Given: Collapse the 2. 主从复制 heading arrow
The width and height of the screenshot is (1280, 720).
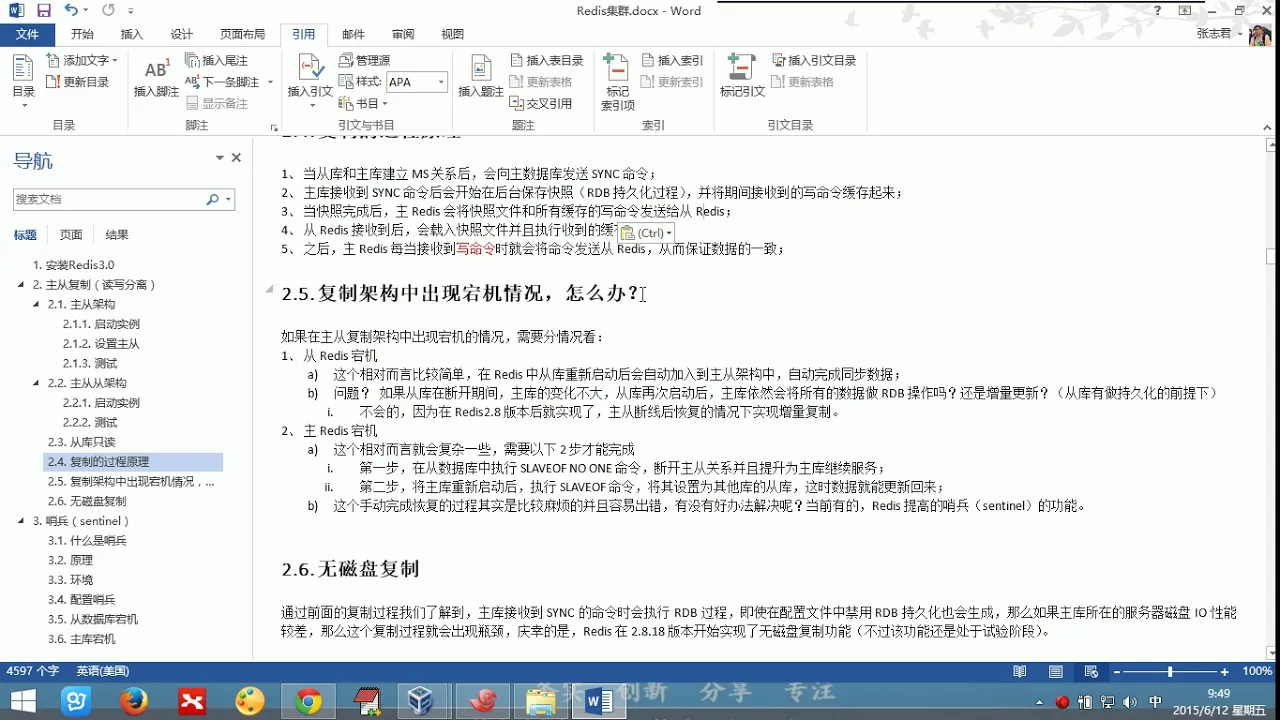Looking at the screenshot, I should pos(22,285).
